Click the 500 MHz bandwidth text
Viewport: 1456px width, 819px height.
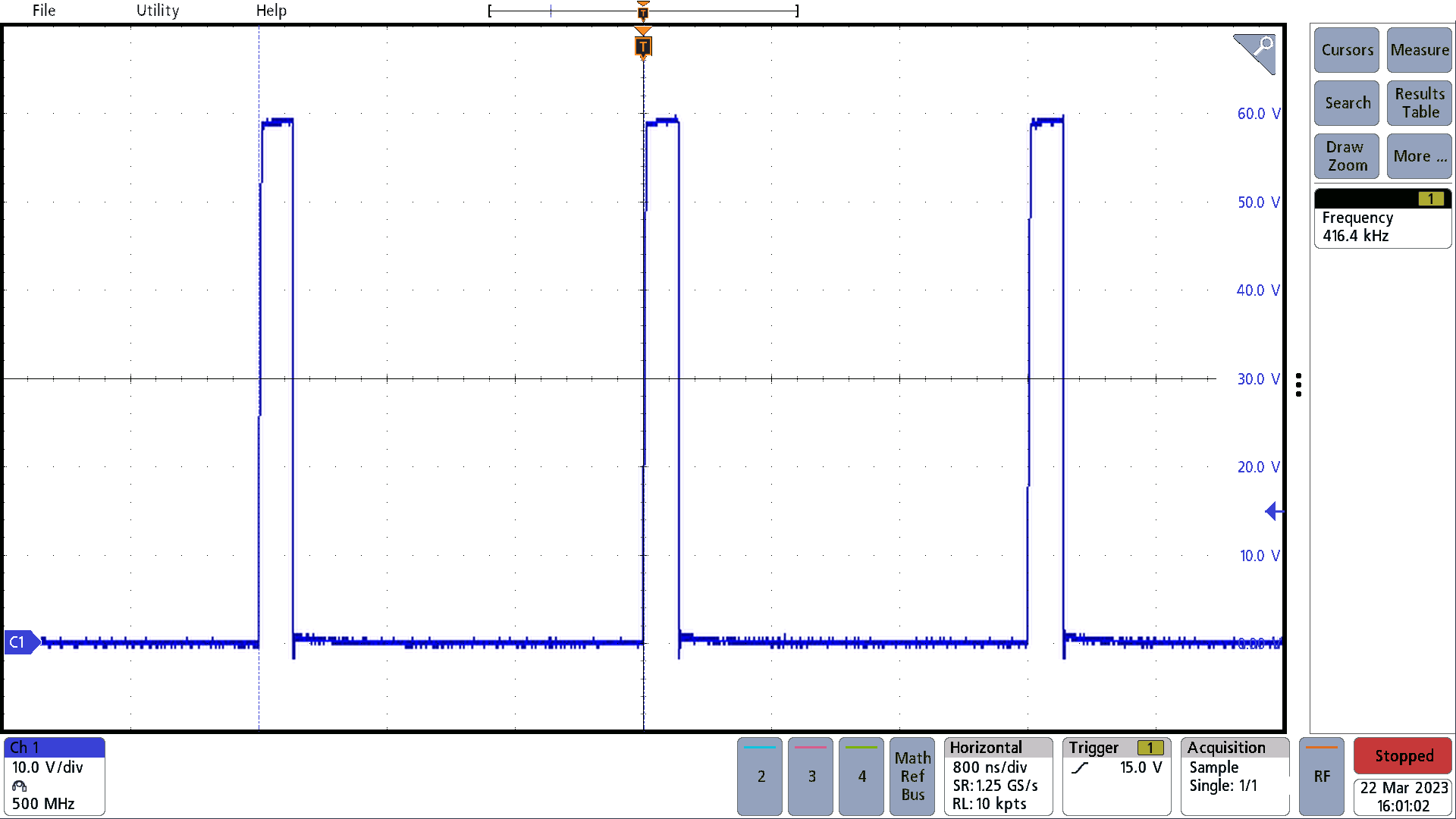[43, 804]
